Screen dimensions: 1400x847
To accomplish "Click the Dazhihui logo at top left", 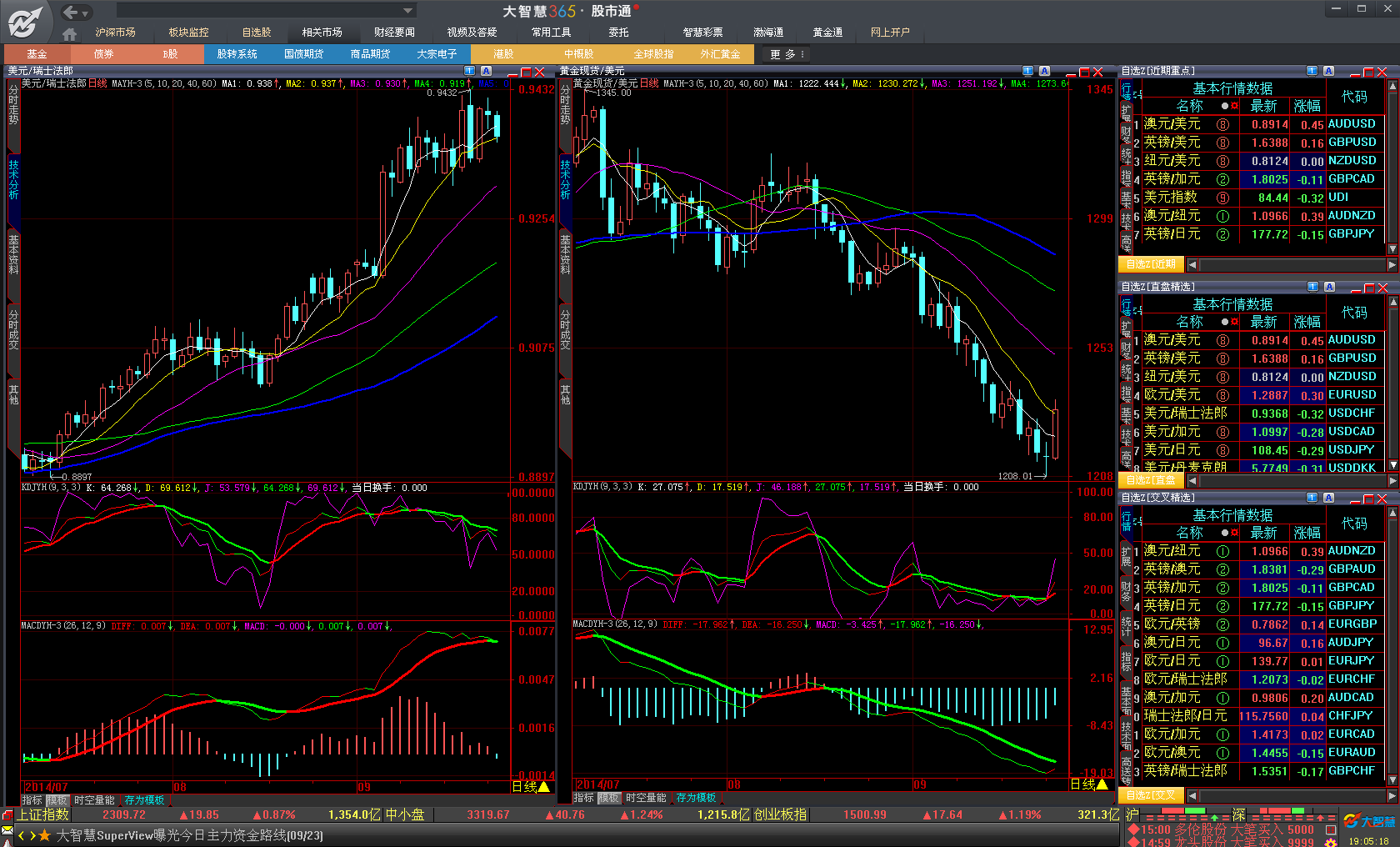I will pyautogui.click(x=26, y=21).
